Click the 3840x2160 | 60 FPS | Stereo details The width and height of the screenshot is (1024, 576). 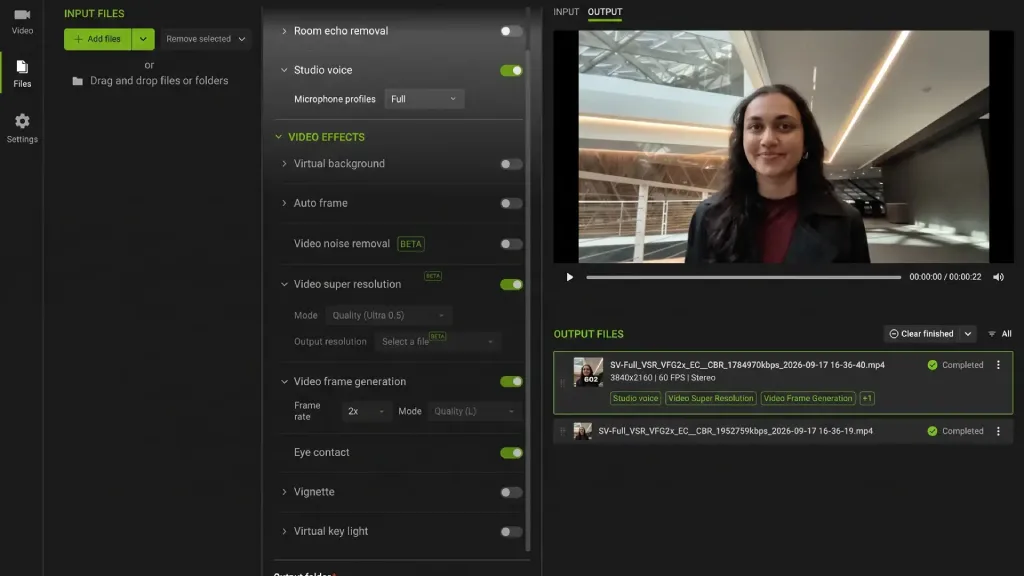(x=662, y=378)
